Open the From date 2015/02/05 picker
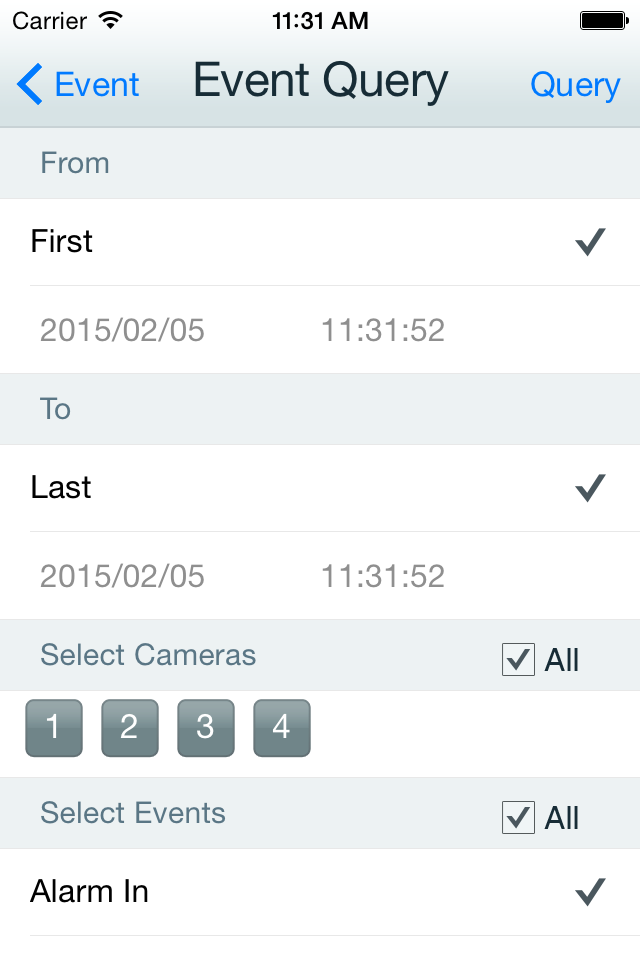The height and width of the screenshot is (960, 640). (x=122, y=331)
